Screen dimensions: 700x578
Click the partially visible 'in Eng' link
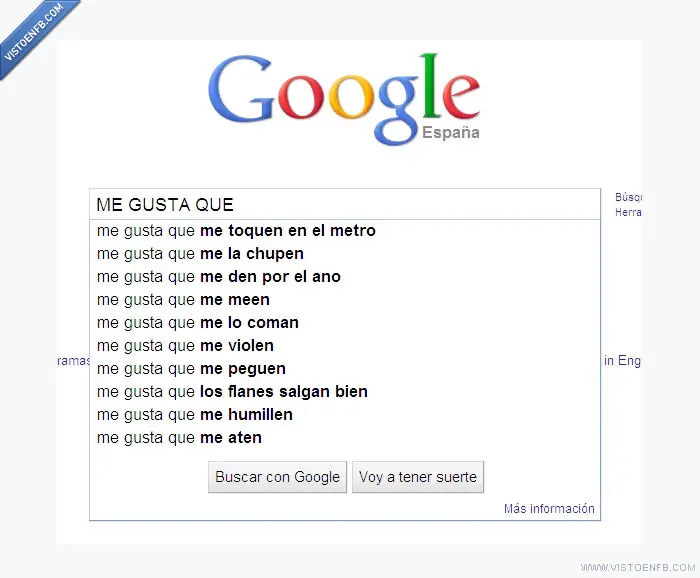[x=622, y=361]
